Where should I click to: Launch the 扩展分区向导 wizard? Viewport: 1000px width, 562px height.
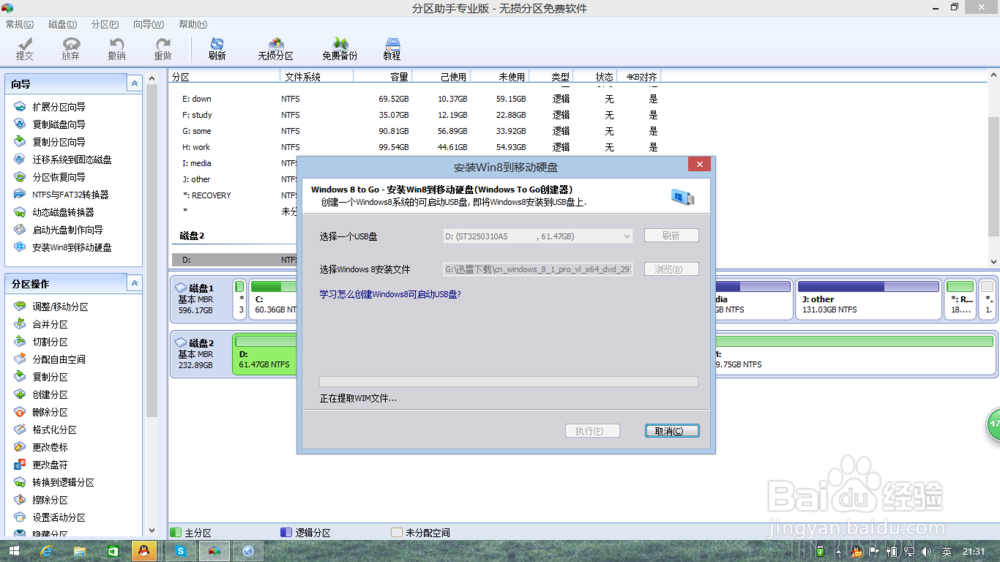pos(59,107)
